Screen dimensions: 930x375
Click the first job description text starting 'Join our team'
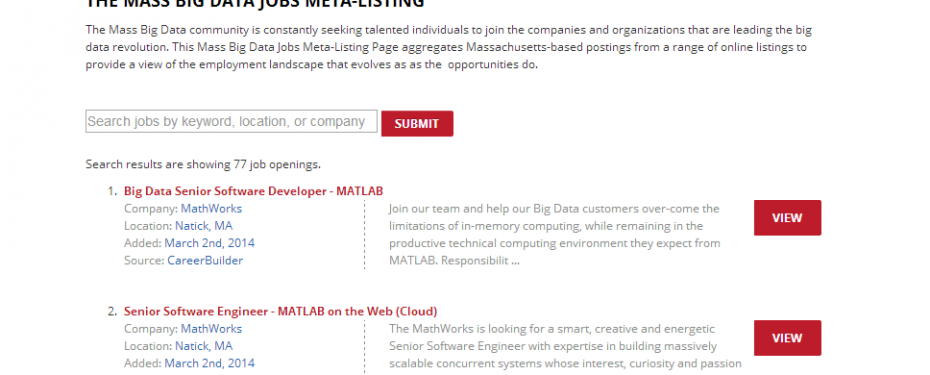point(555,234)
